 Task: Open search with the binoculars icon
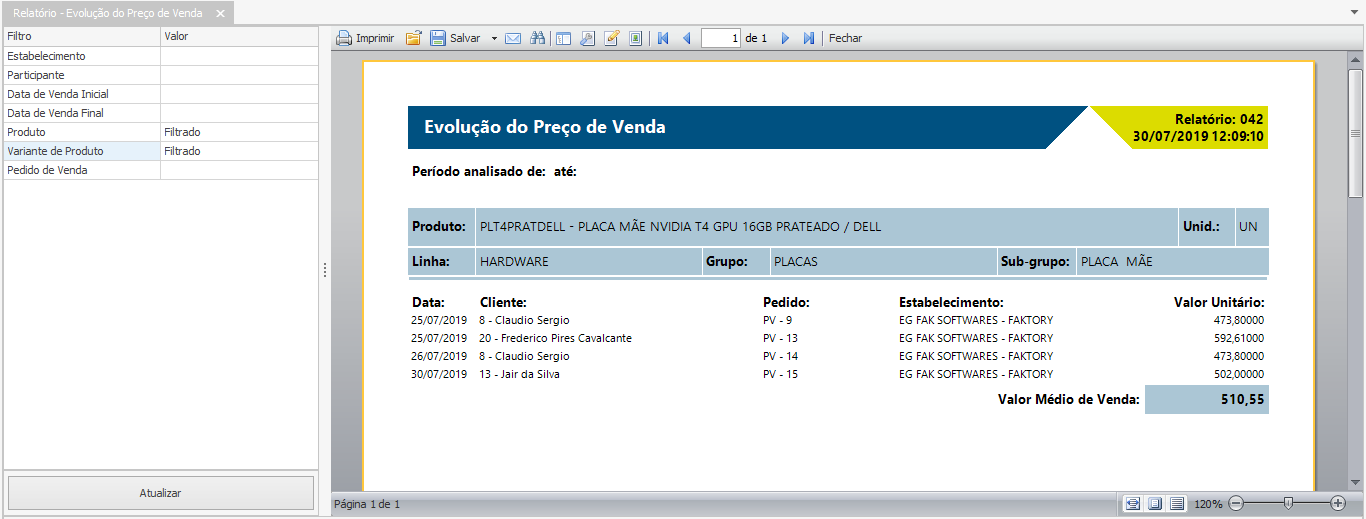537,38
